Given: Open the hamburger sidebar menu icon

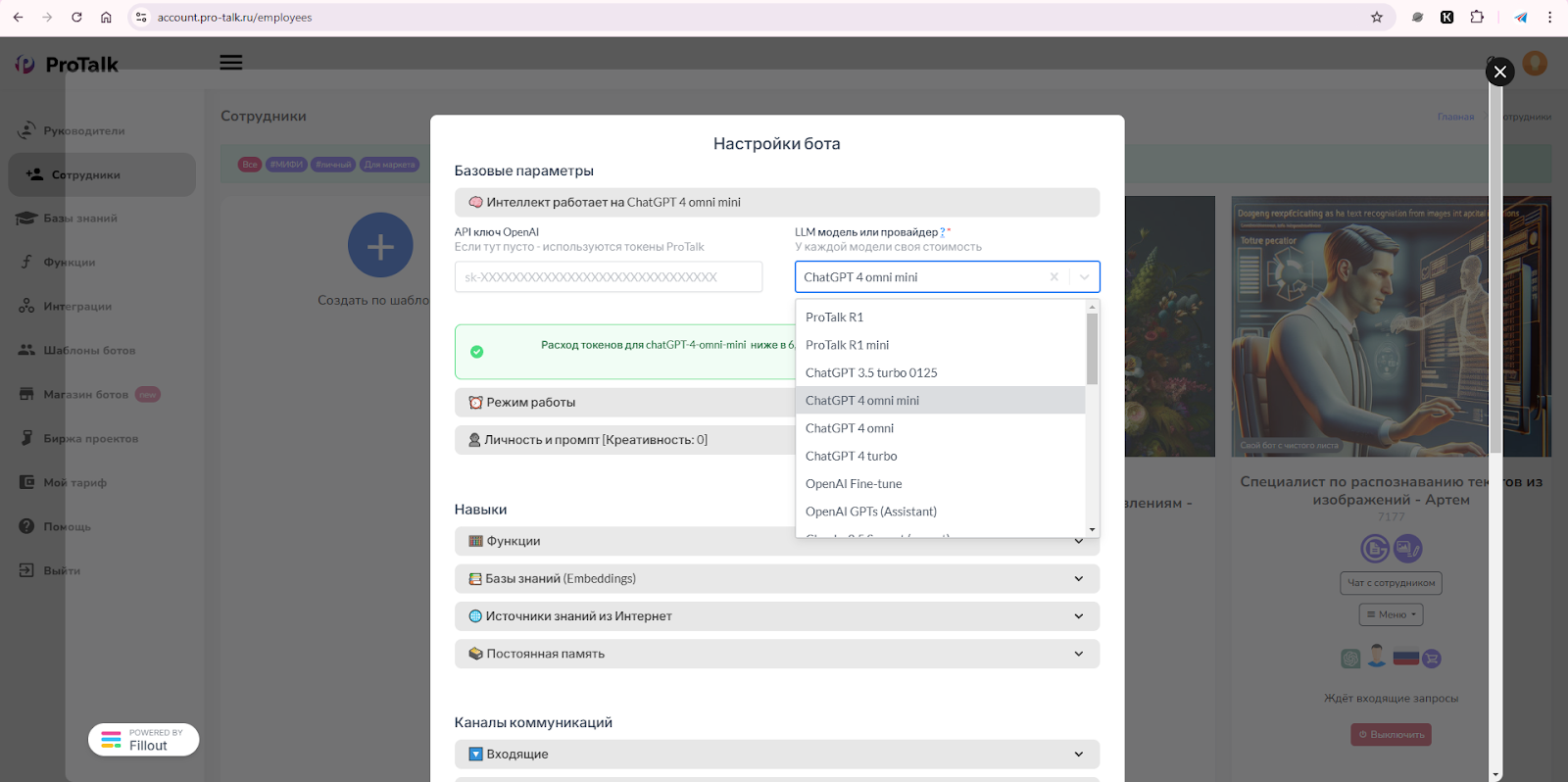Looking at the screenshot, I should click(231, 63).
